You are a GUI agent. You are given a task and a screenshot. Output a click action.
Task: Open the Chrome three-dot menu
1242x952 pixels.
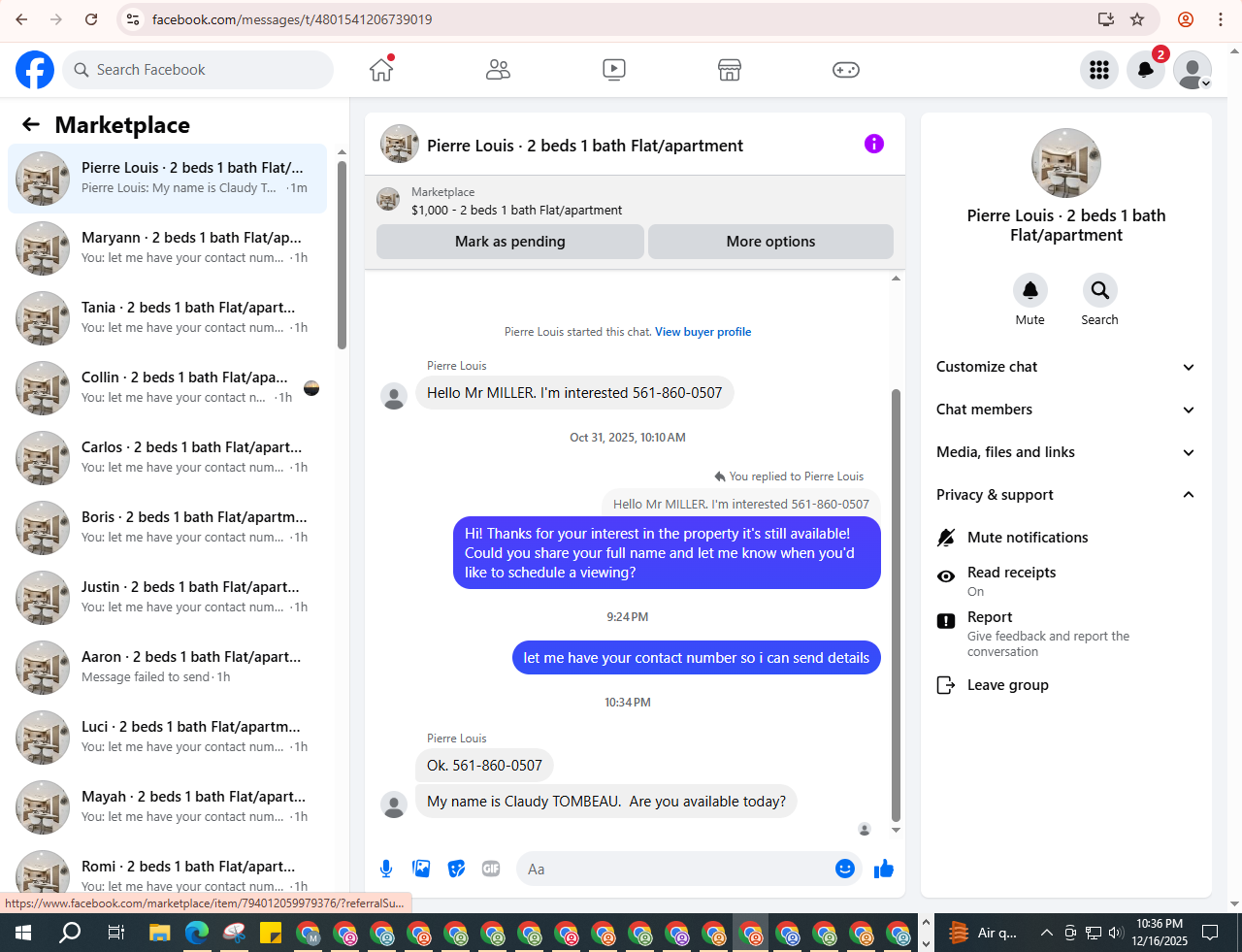(1221, 19)
